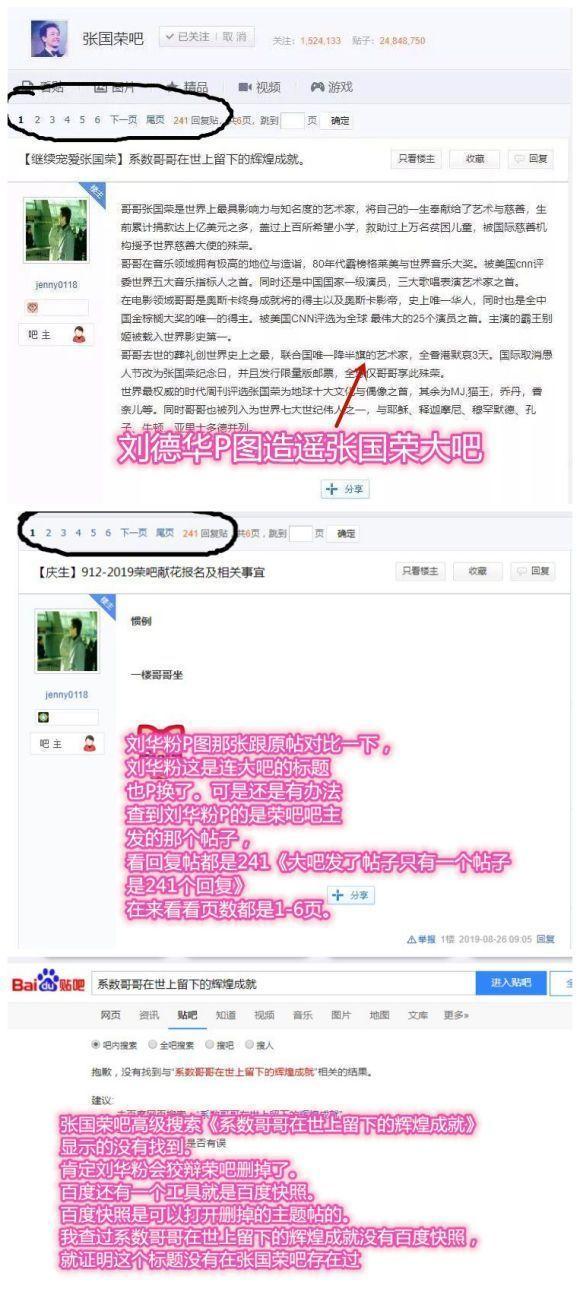Select the 吧内搜索 radio button
This screenshot has height=1295, width=580.
click(x=96, y=1044)
